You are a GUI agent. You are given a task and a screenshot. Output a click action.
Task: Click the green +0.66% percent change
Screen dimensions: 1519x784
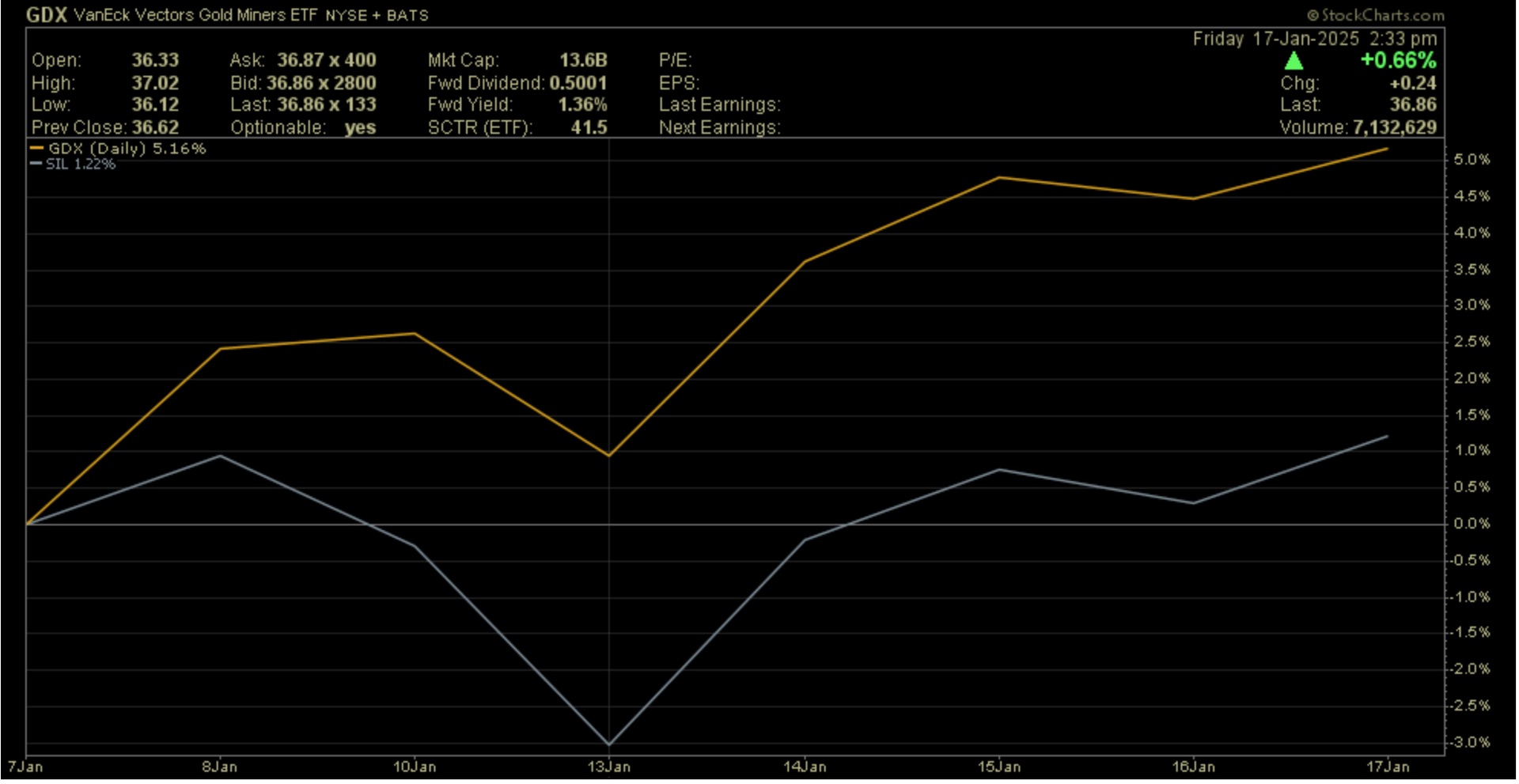tap(1398, 60)
